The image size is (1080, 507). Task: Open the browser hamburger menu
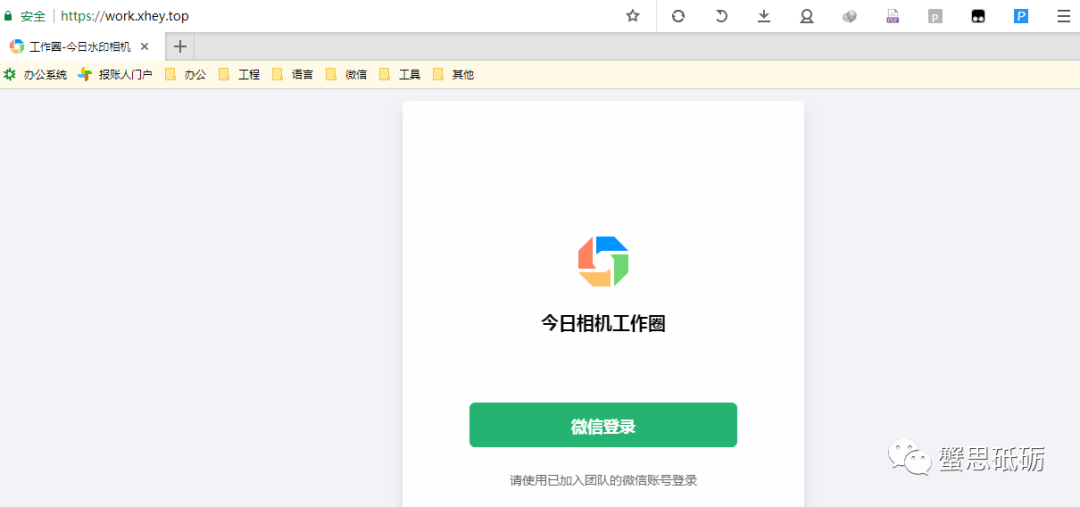pyautogui.click(x=1063, y=16)
